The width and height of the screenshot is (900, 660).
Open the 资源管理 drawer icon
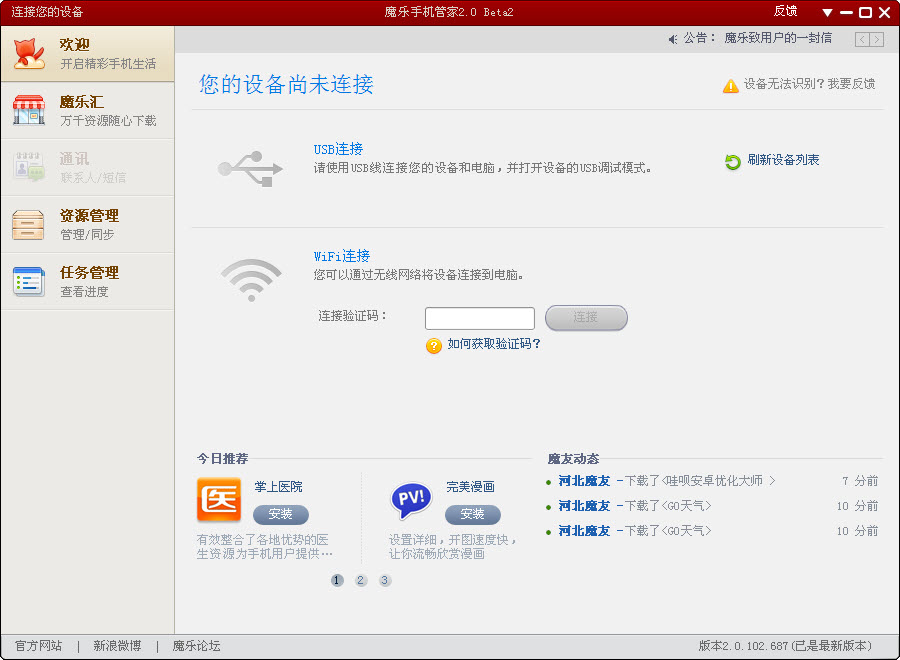tap(28, 224)
